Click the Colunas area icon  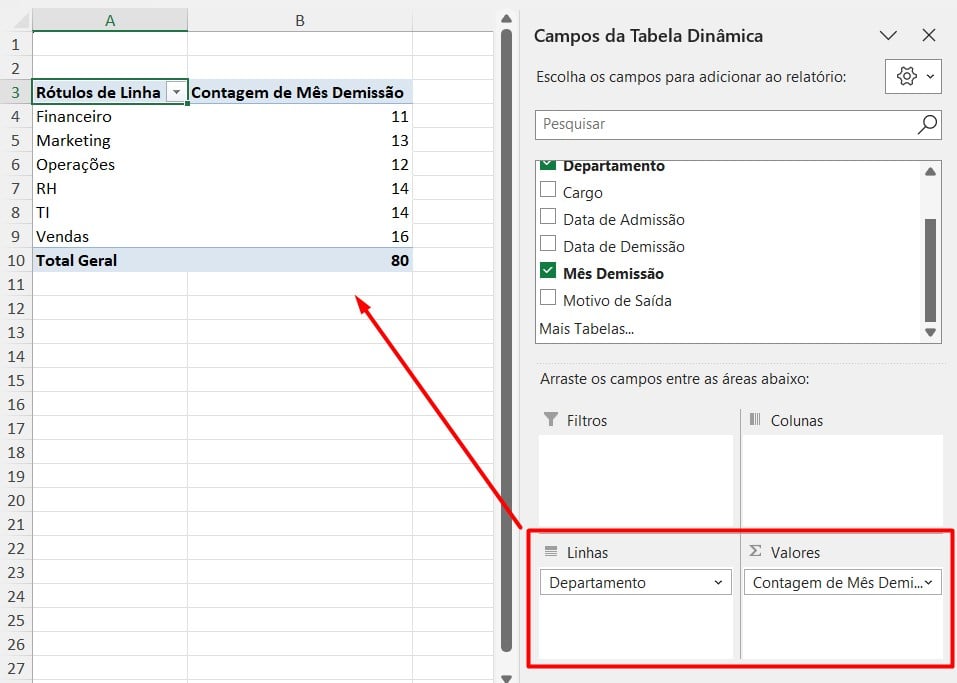[x=755, y=419]
